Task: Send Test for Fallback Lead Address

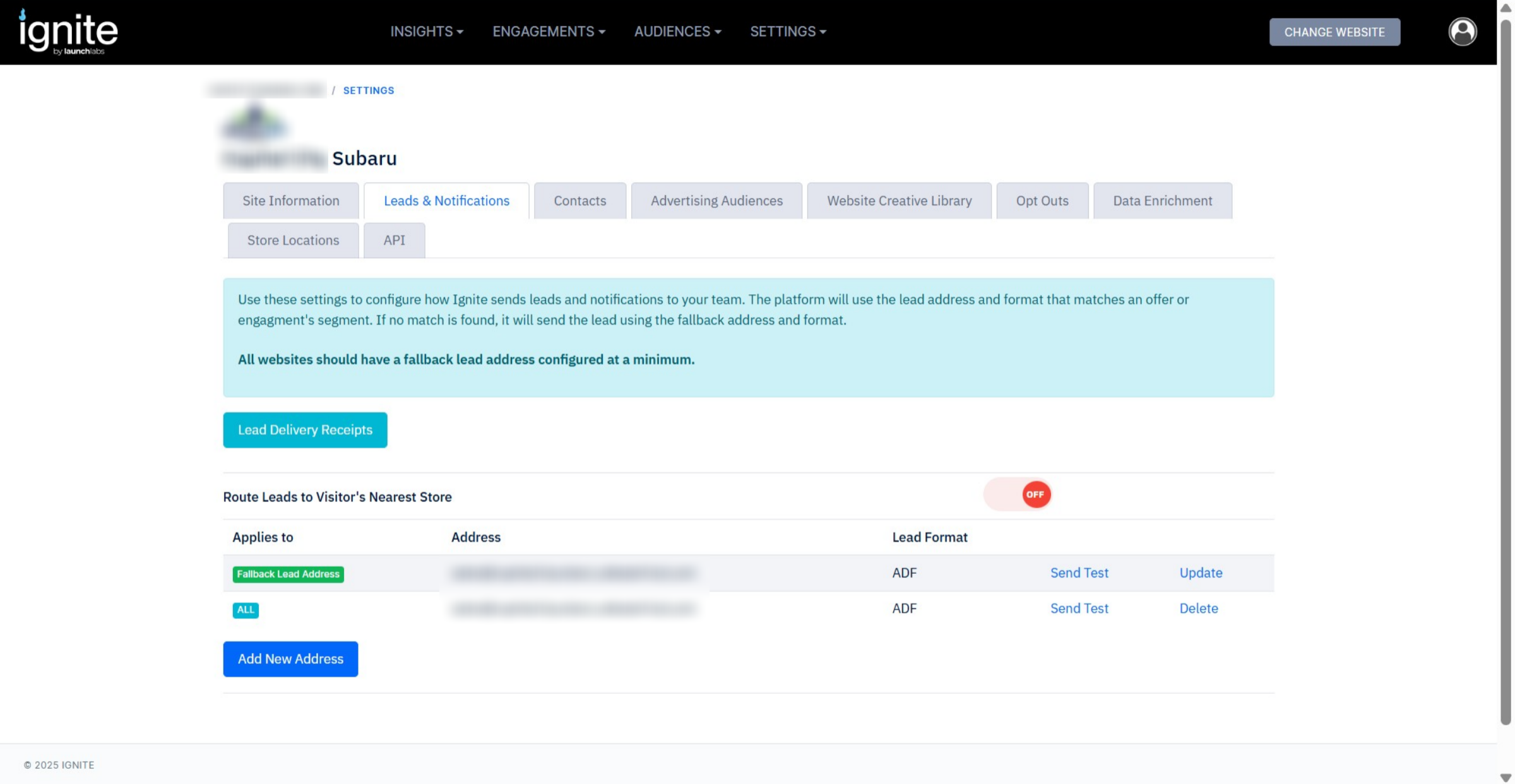Action: (x=1079, y=573)
